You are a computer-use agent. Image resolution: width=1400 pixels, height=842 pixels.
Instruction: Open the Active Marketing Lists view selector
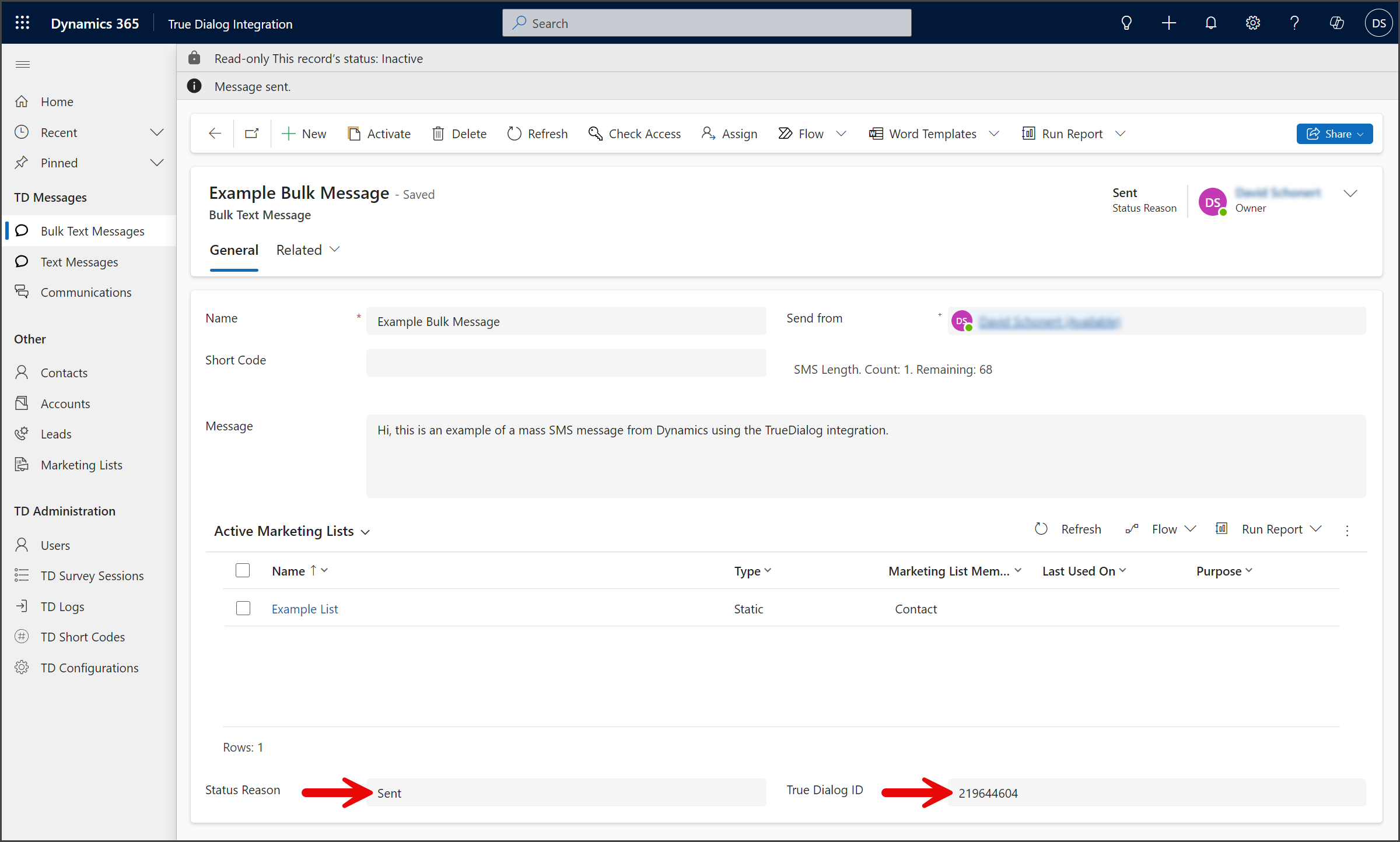(x=292, y=531)
